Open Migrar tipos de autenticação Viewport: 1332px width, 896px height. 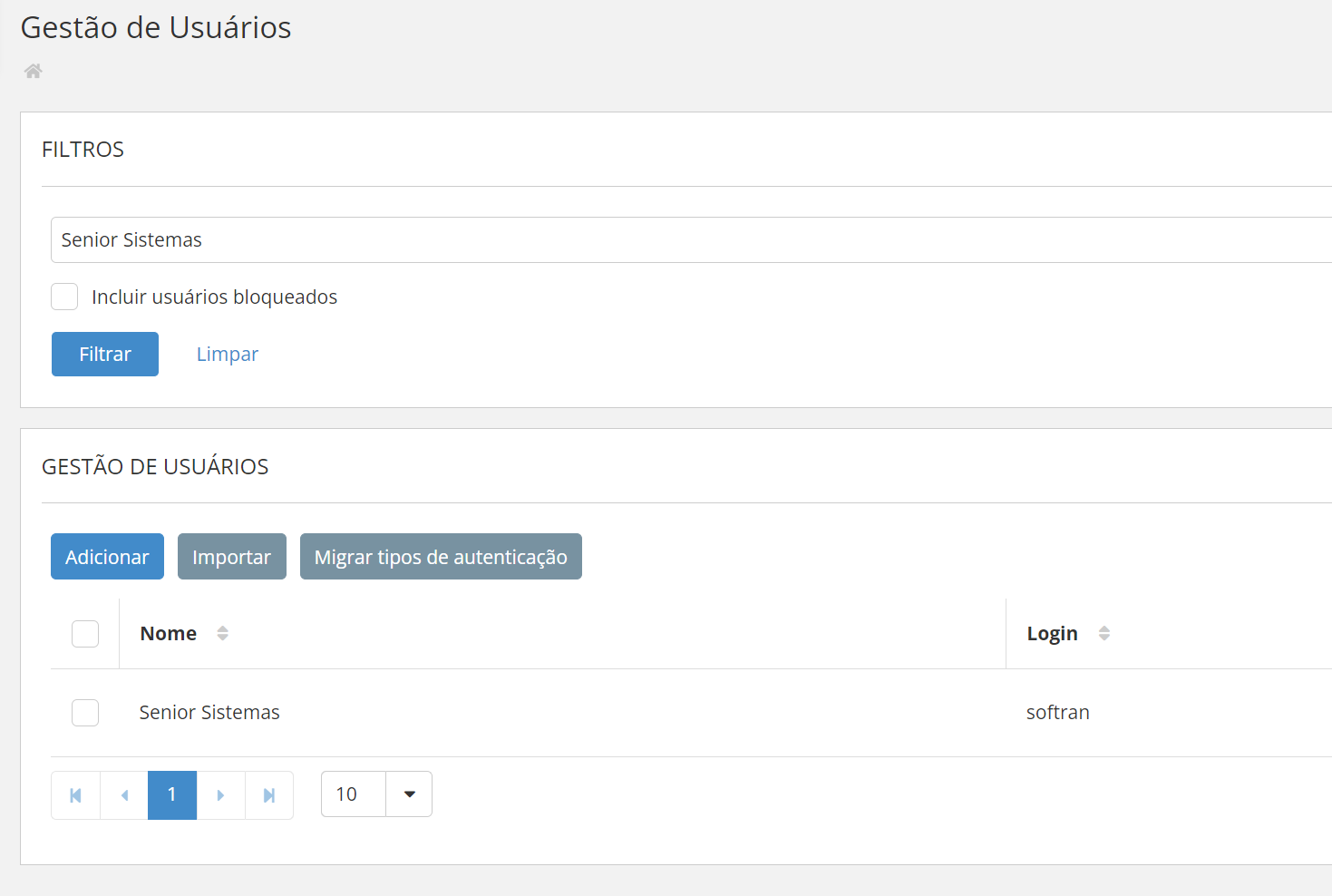coord(441,557)
